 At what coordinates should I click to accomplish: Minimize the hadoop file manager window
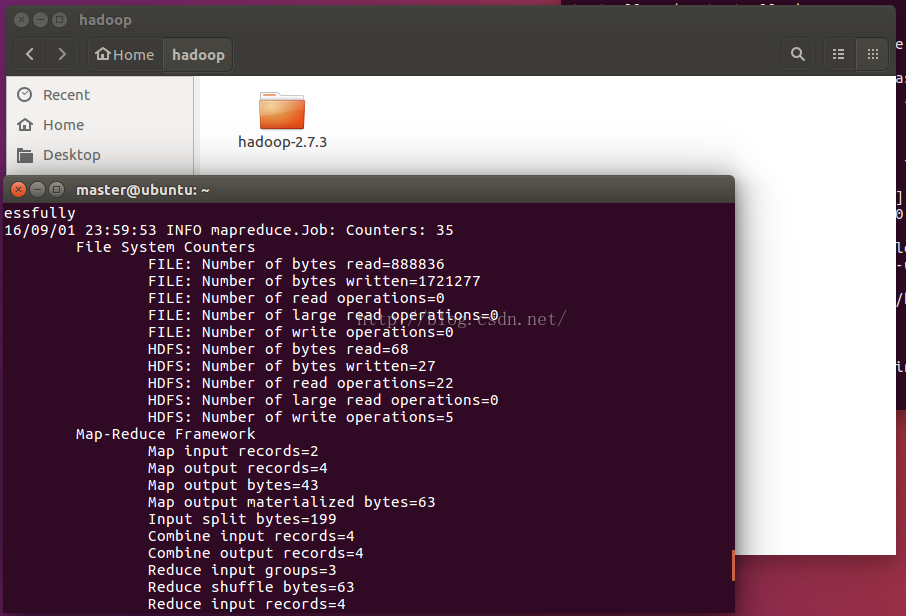coord(40,20)
